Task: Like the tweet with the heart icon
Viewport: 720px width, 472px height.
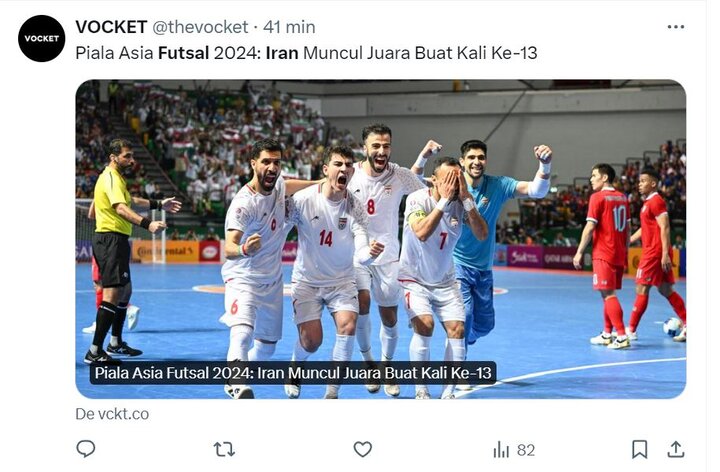Action: point(362,449)
